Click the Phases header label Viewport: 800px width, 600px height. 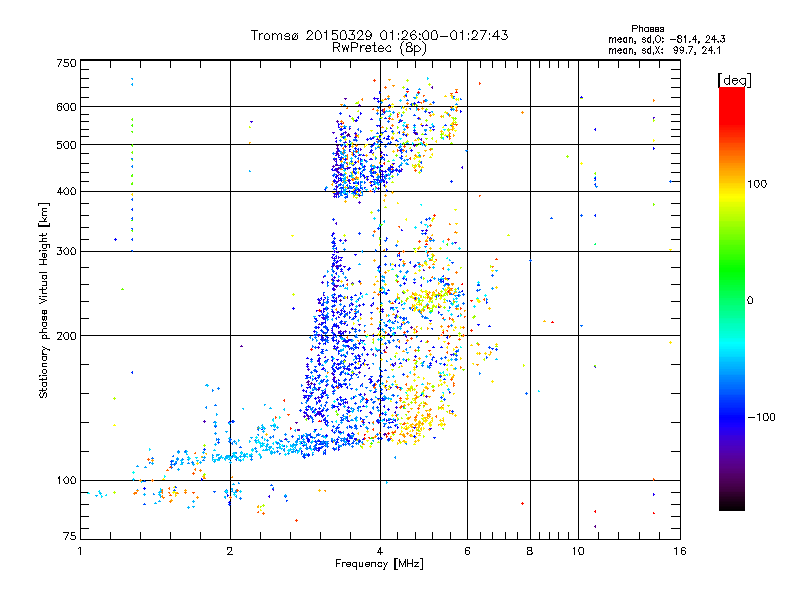[647, 29]
